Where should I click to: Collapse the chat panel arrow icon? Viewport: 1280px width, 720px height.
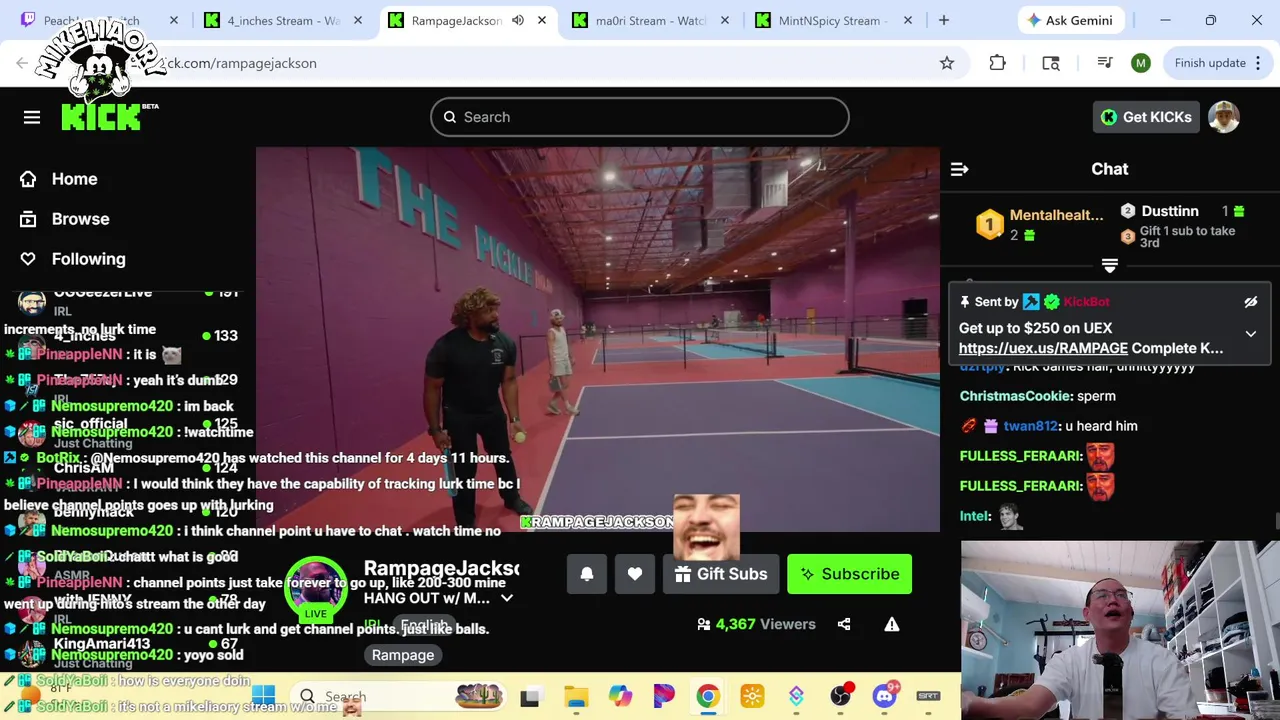tap(959, 169)
